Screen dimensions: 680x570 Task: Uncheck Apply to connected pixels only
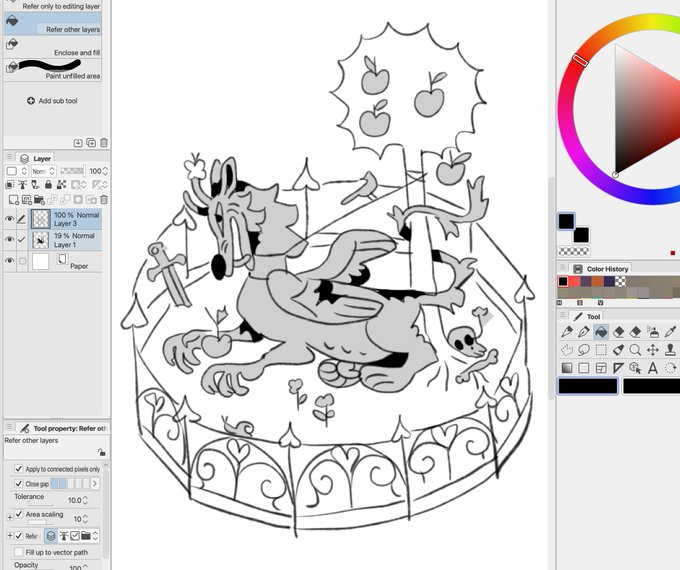click(x=18, y=468)
